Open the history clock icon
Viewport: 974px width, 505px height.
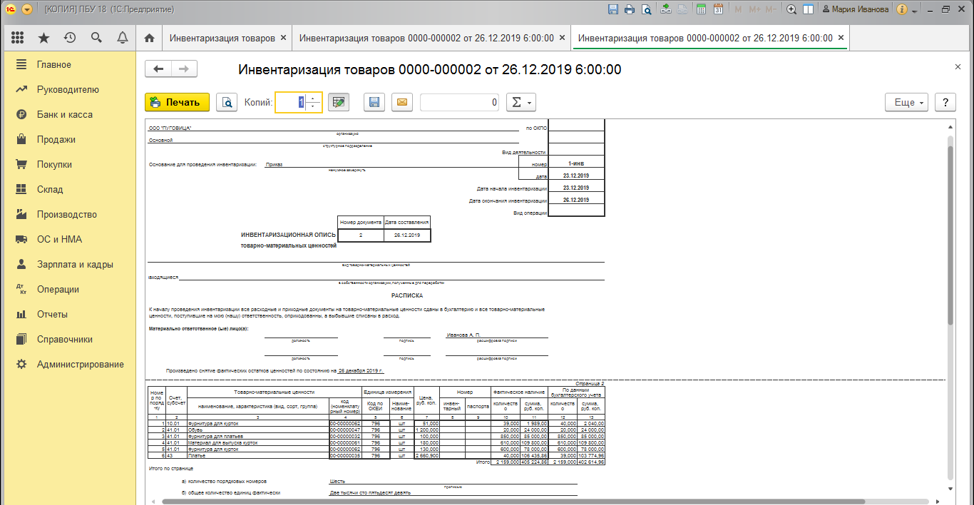point(70,38)
